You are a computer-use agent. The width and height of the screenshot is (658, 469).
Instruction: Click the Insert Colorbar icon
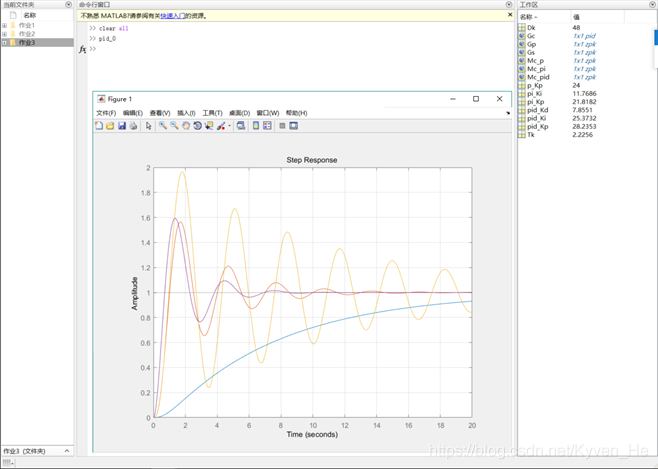coord(256,125)
